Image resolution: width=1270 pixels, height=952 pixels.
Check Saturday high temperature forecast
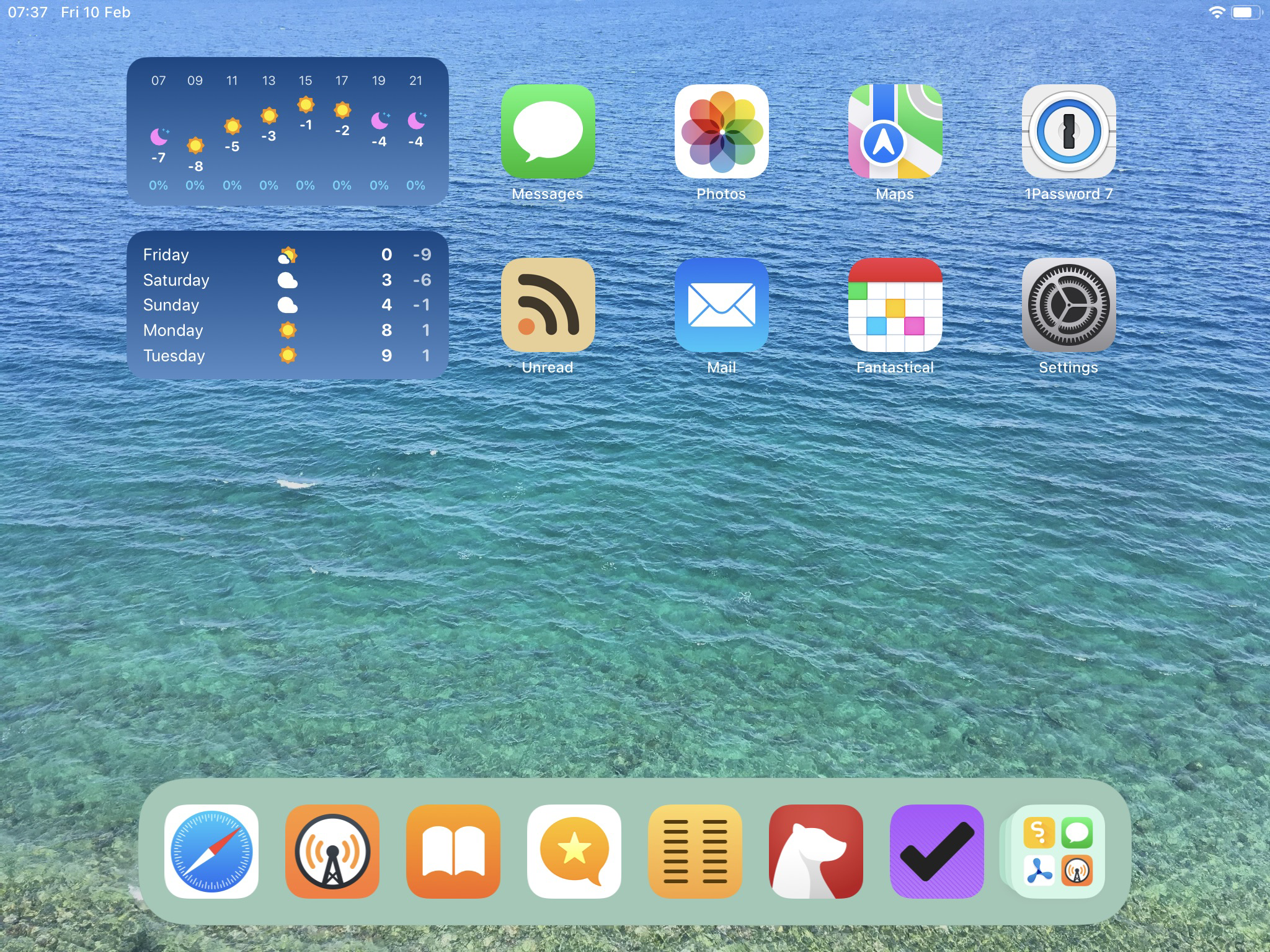click(x=386, y=280)
